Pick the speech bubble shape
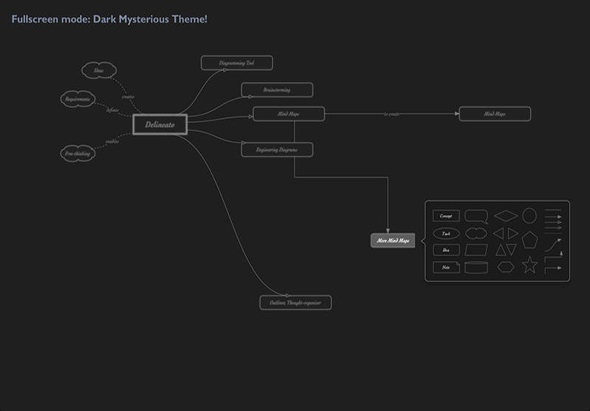This screenshot has width=590, height=411. tap(476, 216)
